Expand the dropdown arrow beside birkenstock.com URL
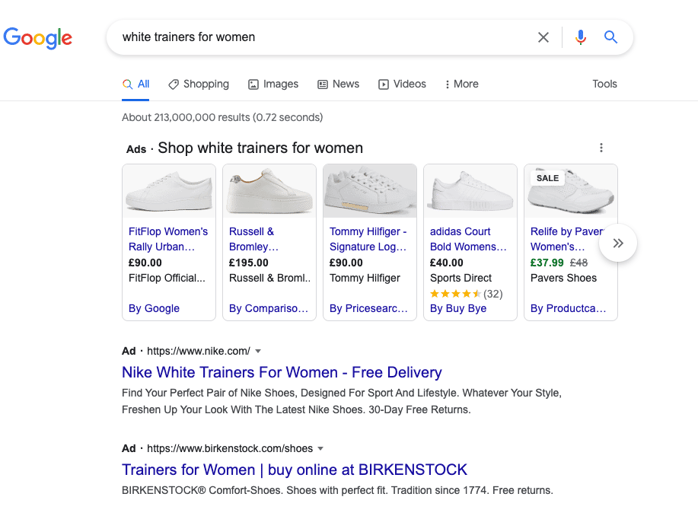Image resolution: width=698 pixels, height=516 pixels. tap(320, 449)
